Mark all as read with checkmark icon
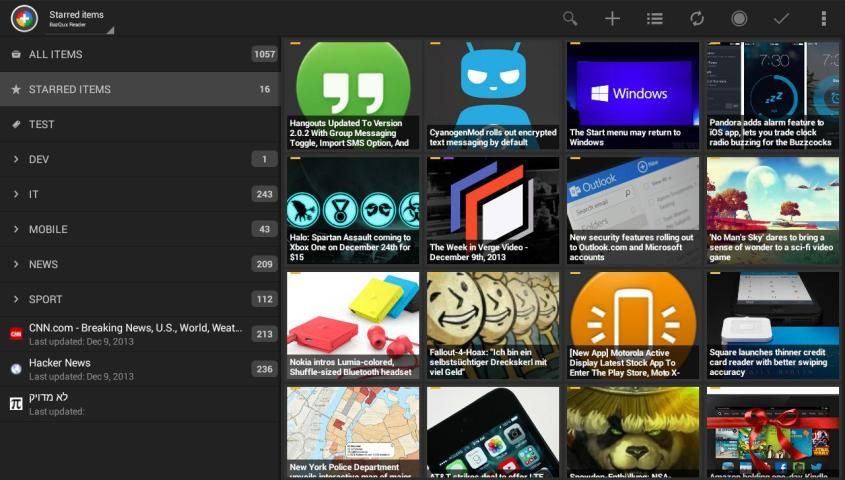Viewport: 845px width, 480px height. 781,18
